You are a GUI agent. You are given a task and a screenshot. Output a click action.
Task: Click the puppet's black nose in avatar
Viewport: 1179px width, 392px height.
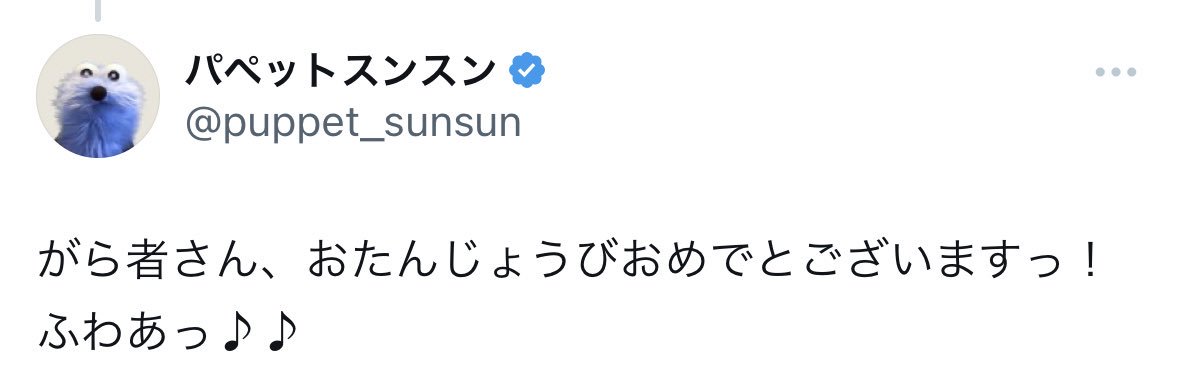tap(99, 93)
